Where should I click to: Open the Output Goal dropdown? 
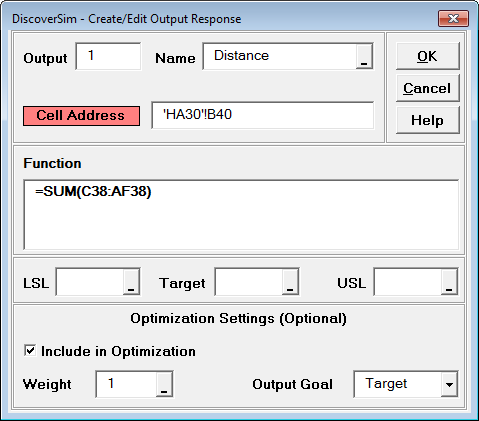pos(449,384)
